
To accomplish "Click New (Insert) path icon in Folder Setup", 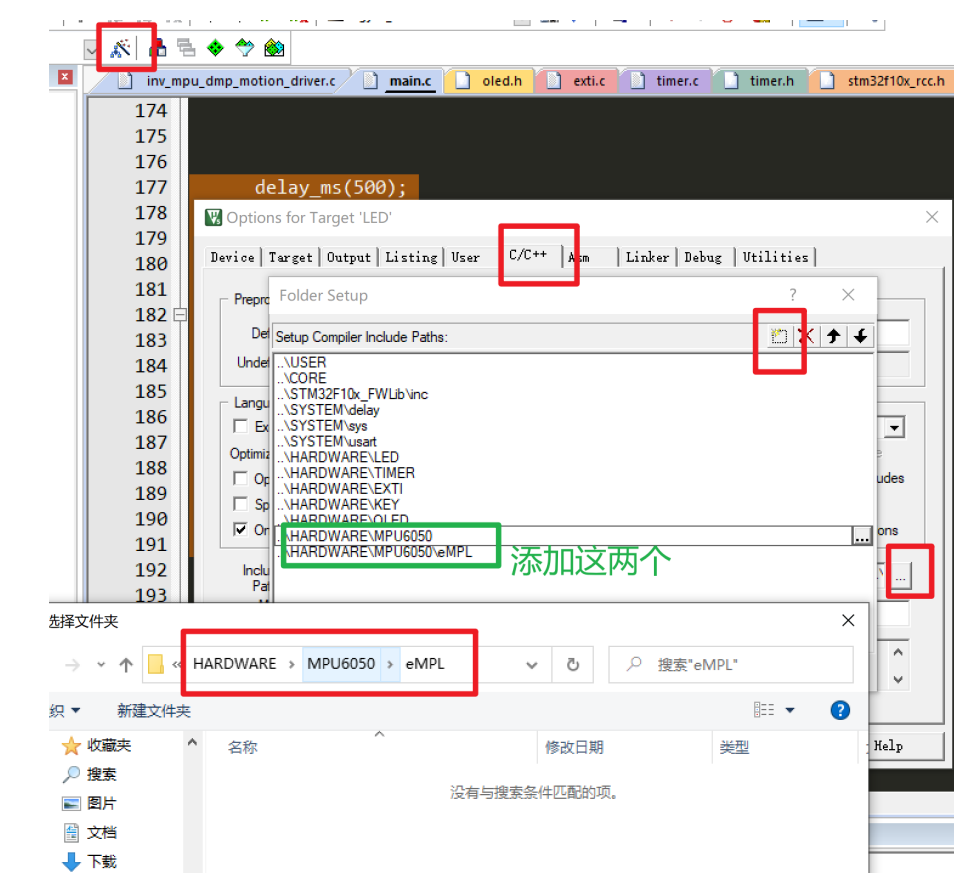I will 779,337.
